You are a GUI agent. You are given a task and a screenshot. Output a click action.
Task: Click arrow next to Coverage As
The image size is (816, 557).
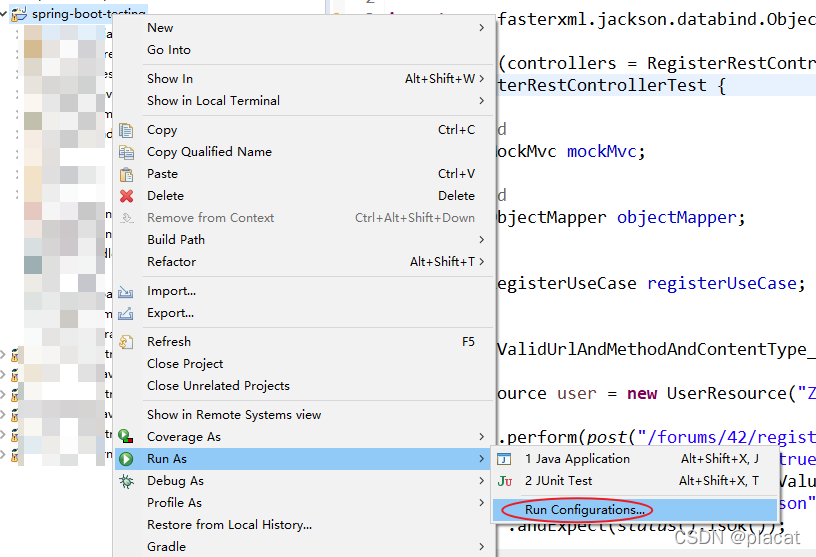[482, 437]
